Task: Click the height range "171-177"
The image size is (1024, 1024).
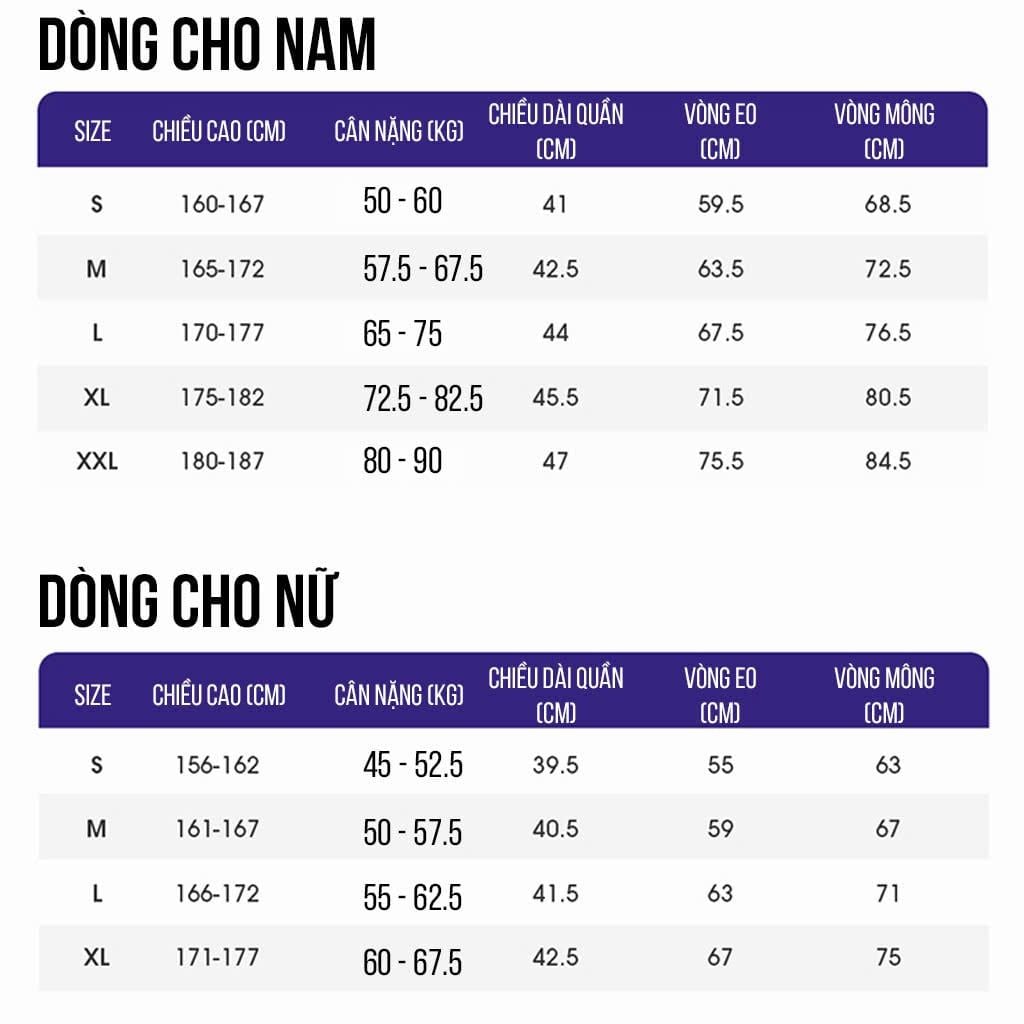Action: [217, 957]
